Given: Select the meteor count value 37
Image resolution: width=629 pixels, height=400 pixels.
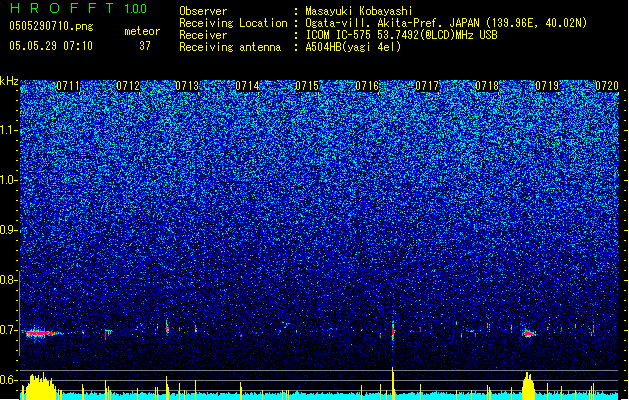Looking at the screenshot, I should click(x=145, y=46).
